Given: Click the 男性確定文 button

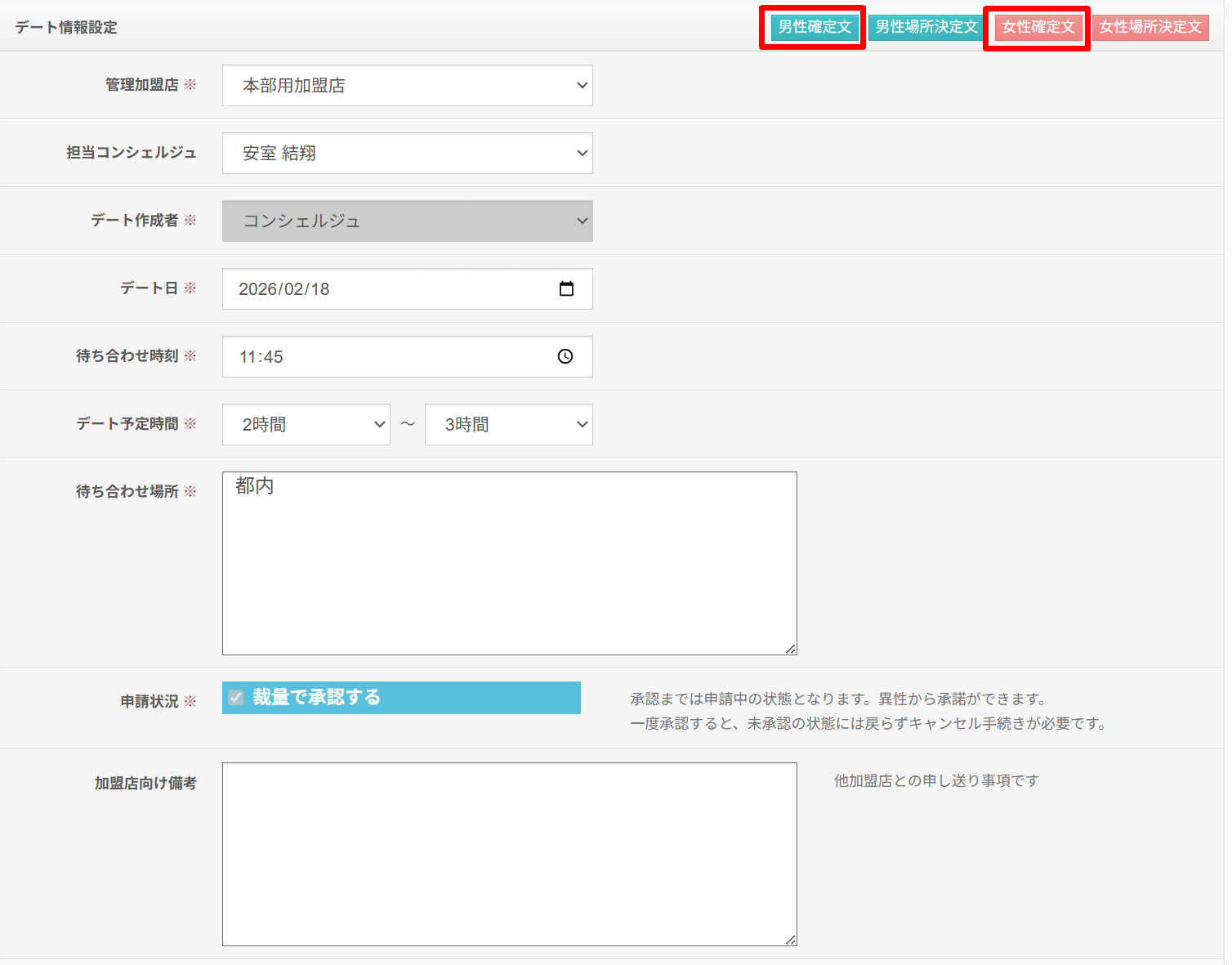Looking at the screenshot, I should (814, 27).
